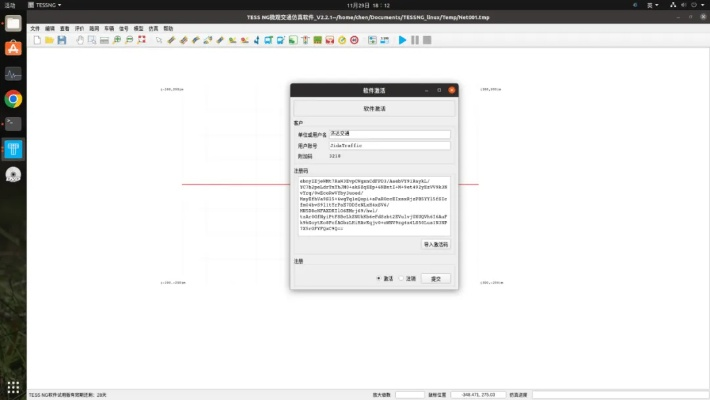Viewport: 710px width, 400px height.
Task: Launch Google Chrome from the dock
Action: click(x=13, y=99)
